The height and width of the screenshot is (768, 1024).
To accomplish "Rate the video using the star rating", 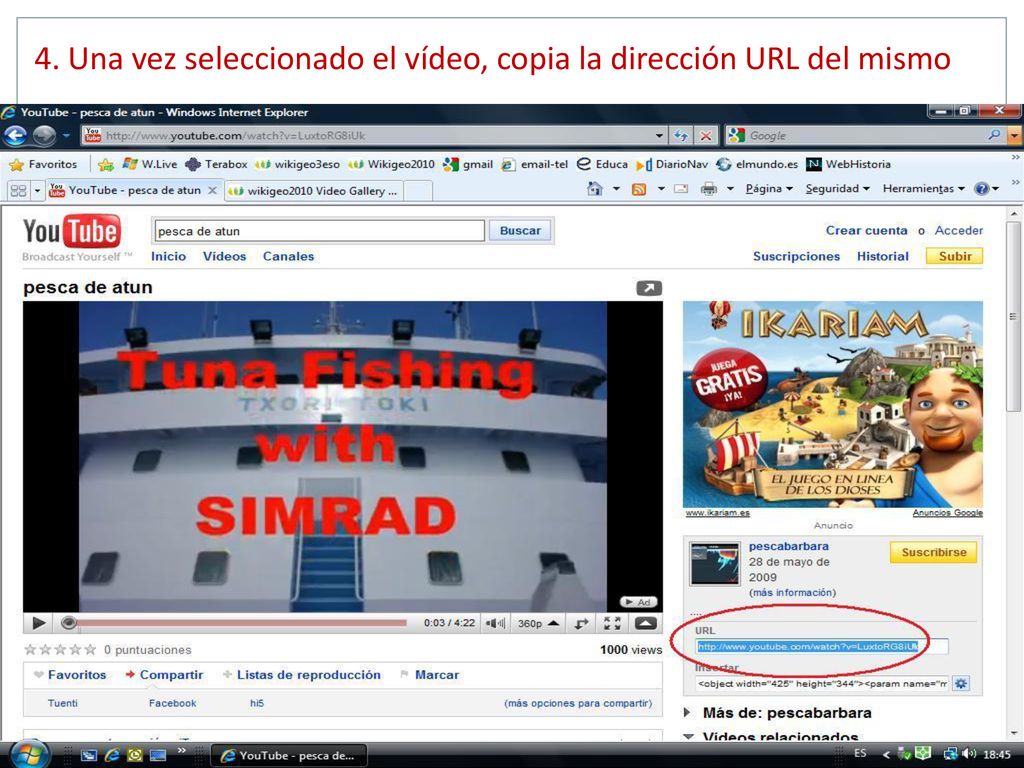I will 60,650.
